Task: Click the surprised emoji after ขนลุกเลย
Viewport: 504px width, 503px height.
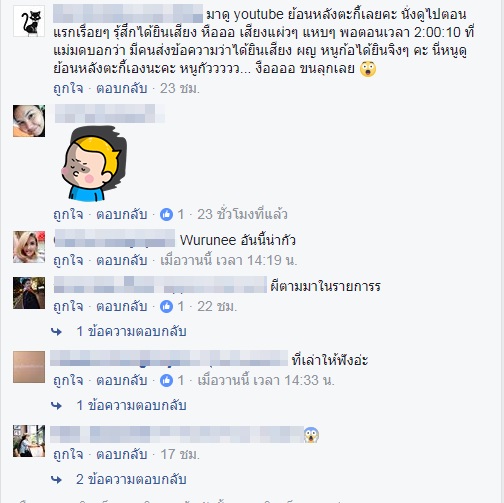Action: [x=368, y=69]
